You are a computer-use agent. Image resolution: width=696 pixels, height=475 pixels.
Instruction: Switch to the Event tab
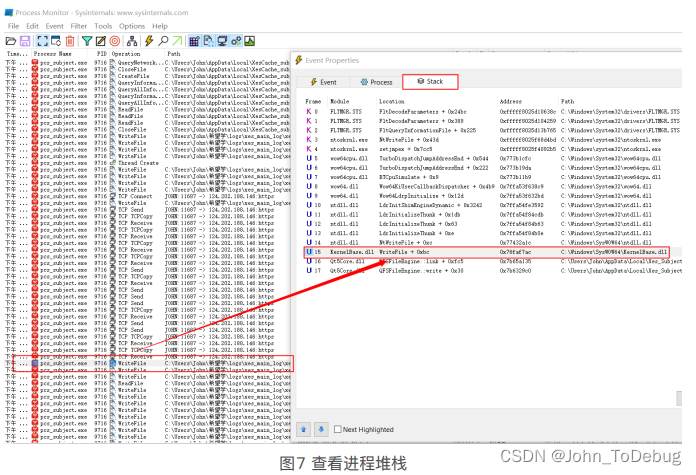pos(324,82)
